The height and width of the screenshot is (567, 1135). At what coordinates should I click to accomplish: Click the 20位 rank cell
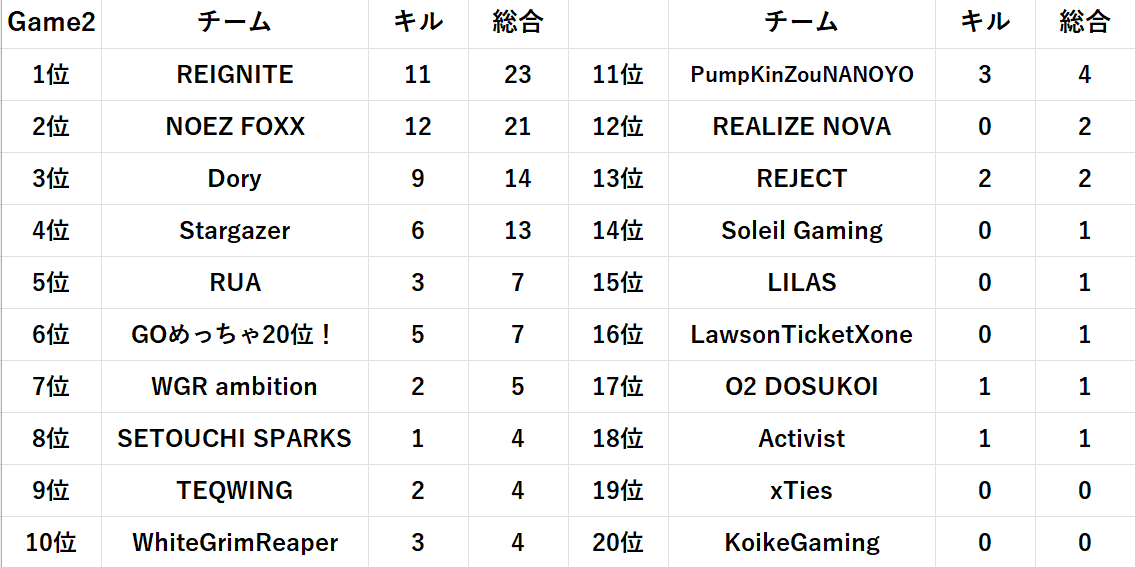tap(618, 543)
